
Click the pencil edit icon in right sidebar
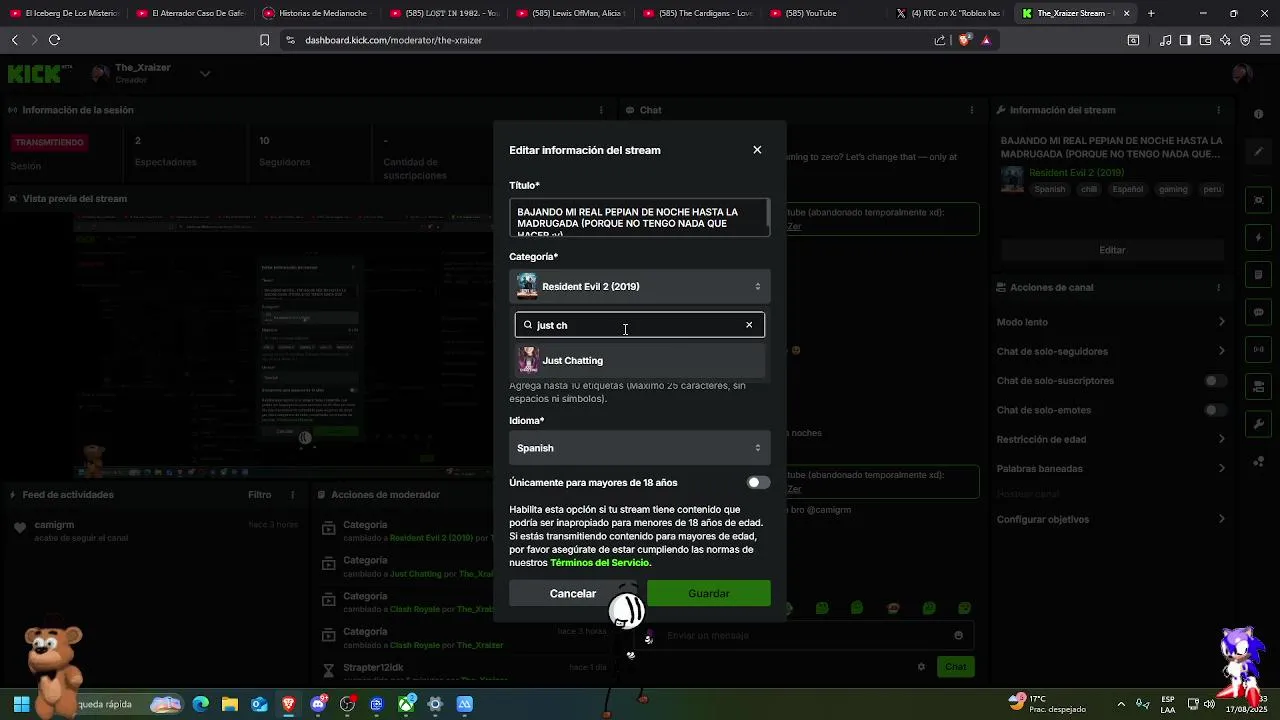point(1259,152)
